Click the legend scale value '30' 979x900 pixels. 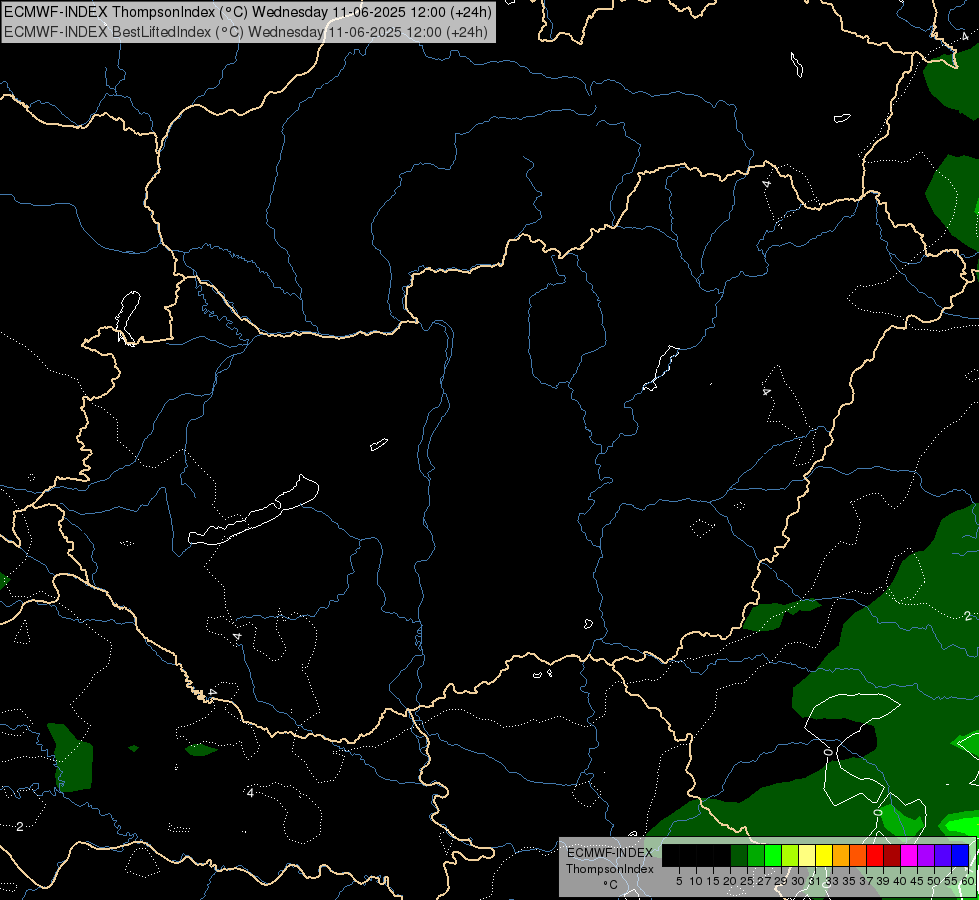point(798,881)
